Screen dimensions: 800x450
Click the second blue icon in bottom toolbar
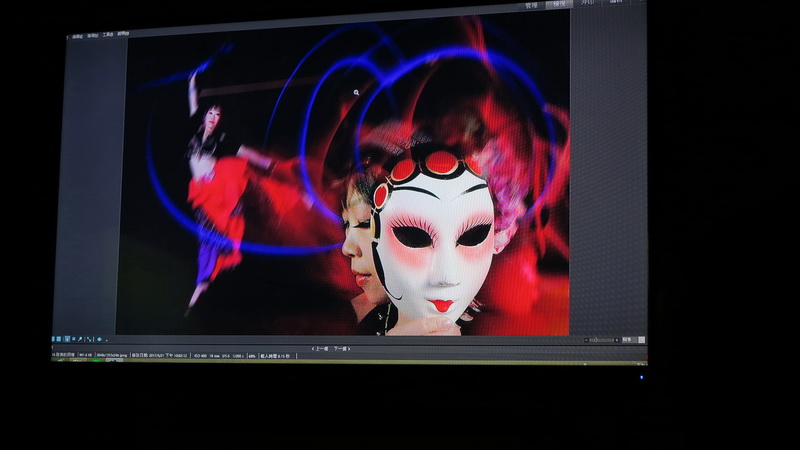[59, 339]
